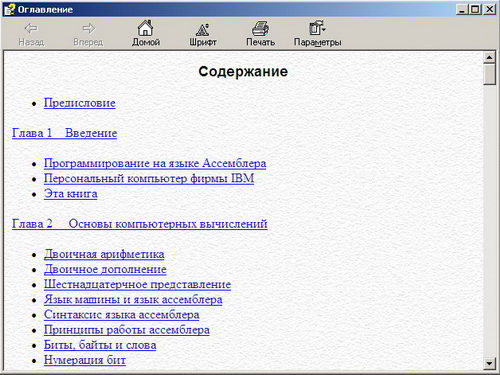
Task: Open the Предисловие link
Action: tap(80, 103)
